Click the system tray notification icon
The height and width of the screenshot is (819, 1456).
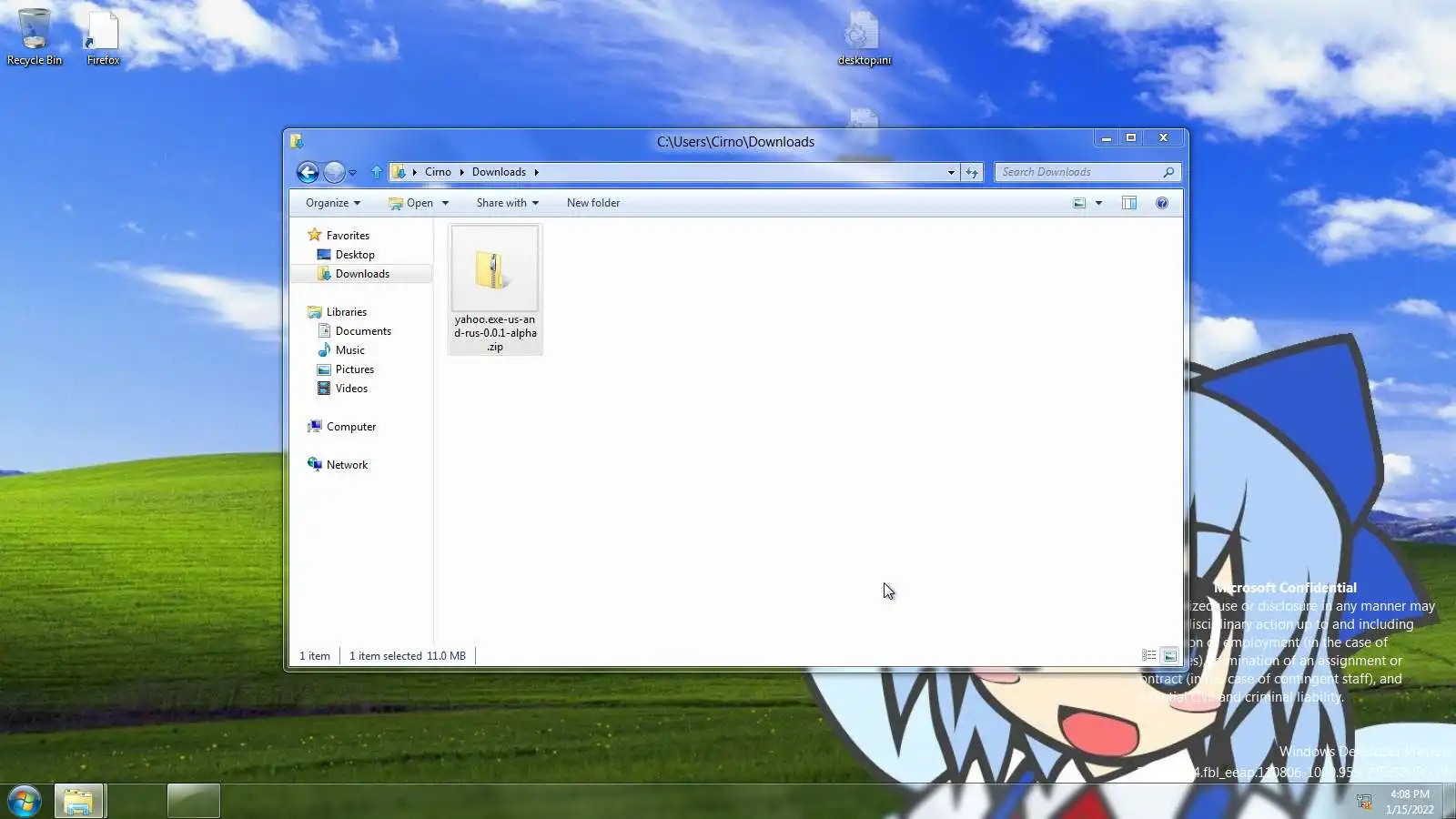click(1364, 802)
